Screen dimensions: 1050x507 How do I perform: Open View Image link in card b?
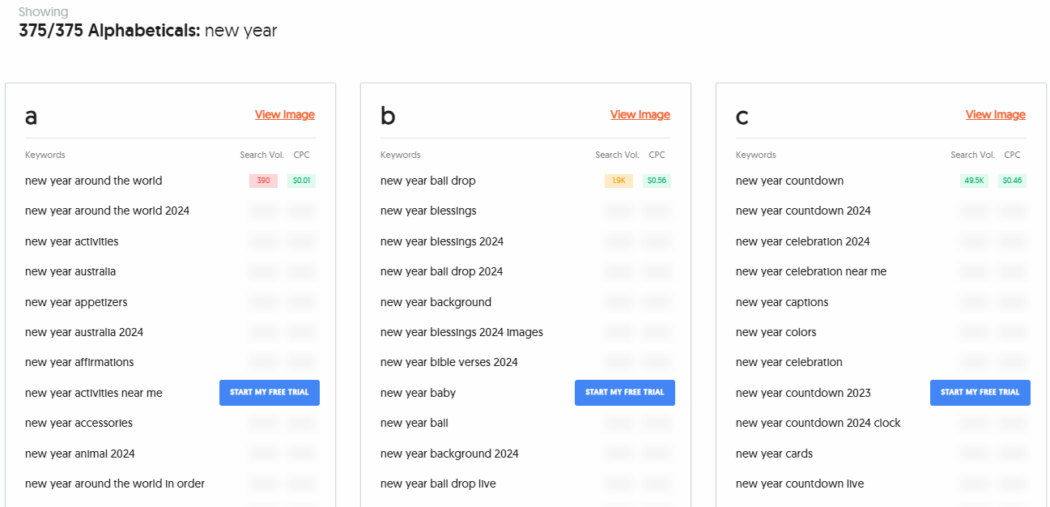pyautogui.click(x=640, y=115)
